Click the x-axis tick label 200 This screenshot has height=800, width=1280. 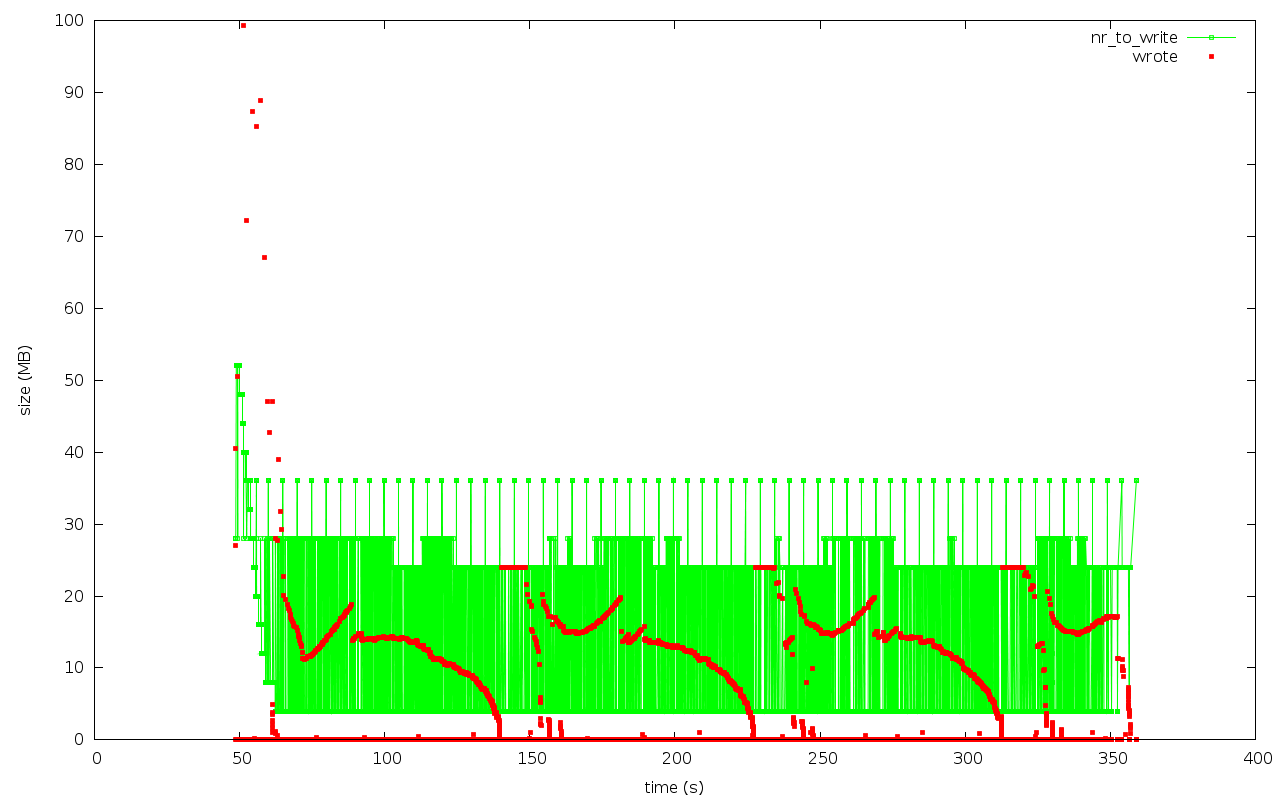pyautogui.click(x=676, y=758)
